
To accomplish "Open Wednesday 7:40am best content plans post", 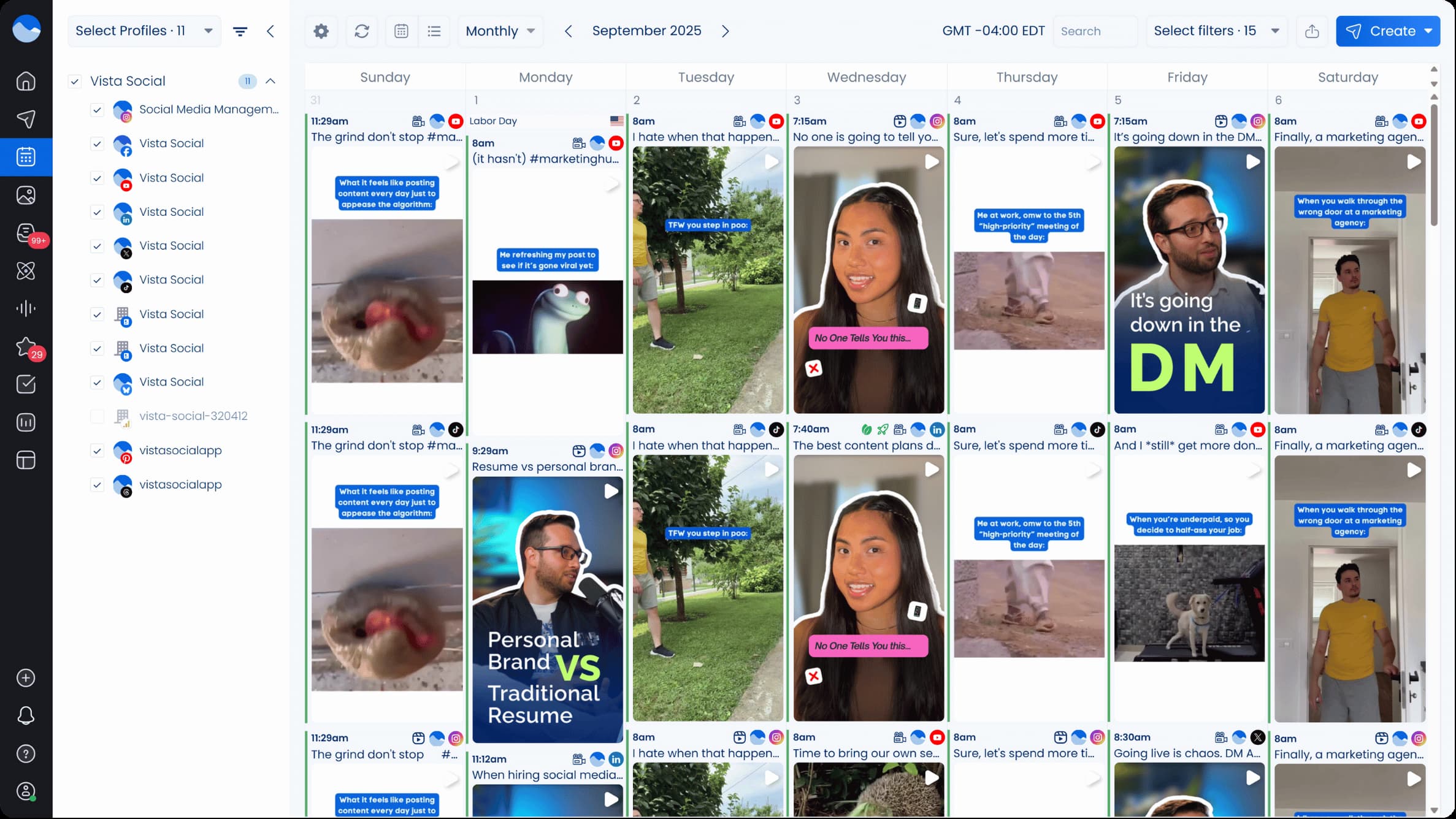I will pyautogui.click(x=867, y=446).
